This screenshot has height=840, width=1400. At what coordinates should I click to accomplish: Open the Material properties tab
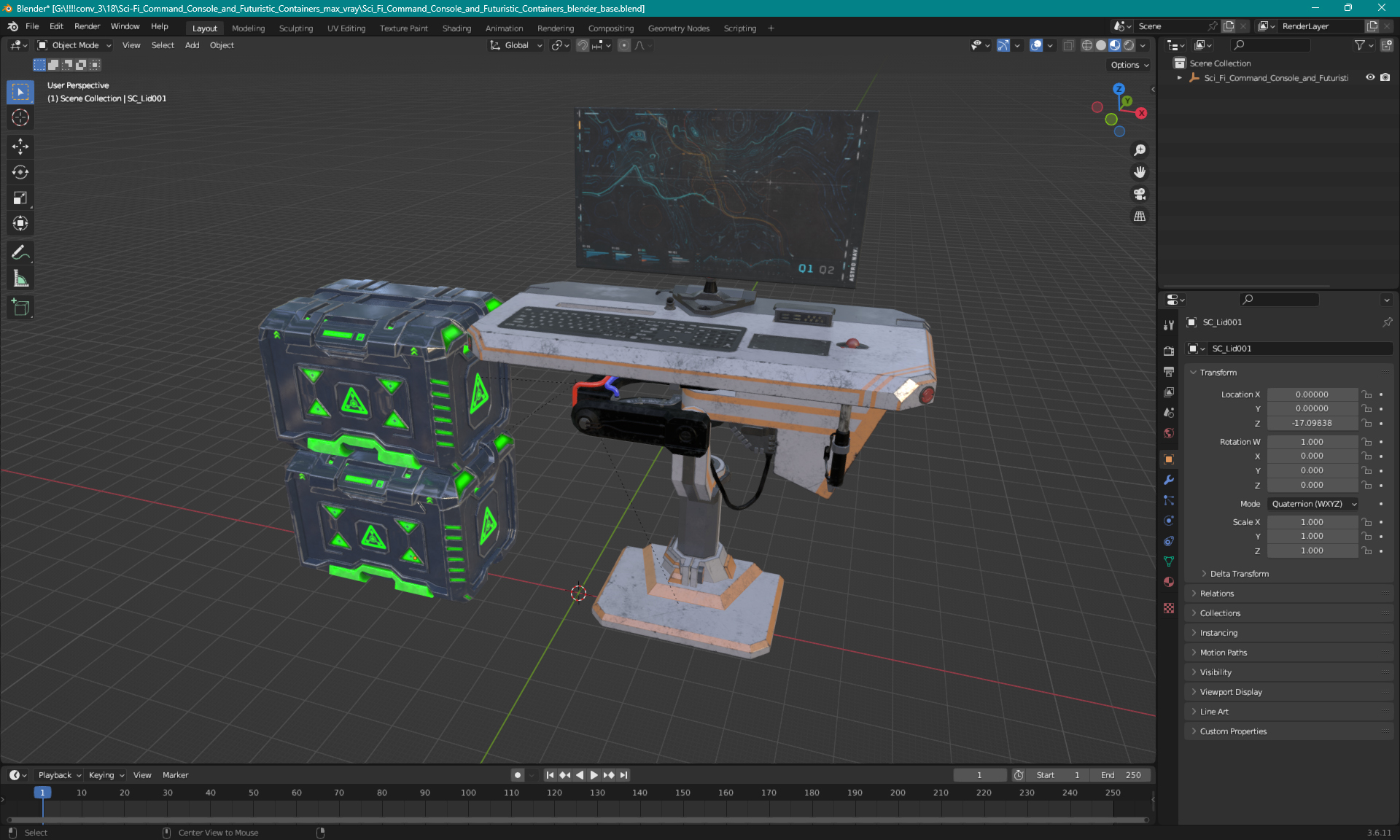click(1169, 582)
